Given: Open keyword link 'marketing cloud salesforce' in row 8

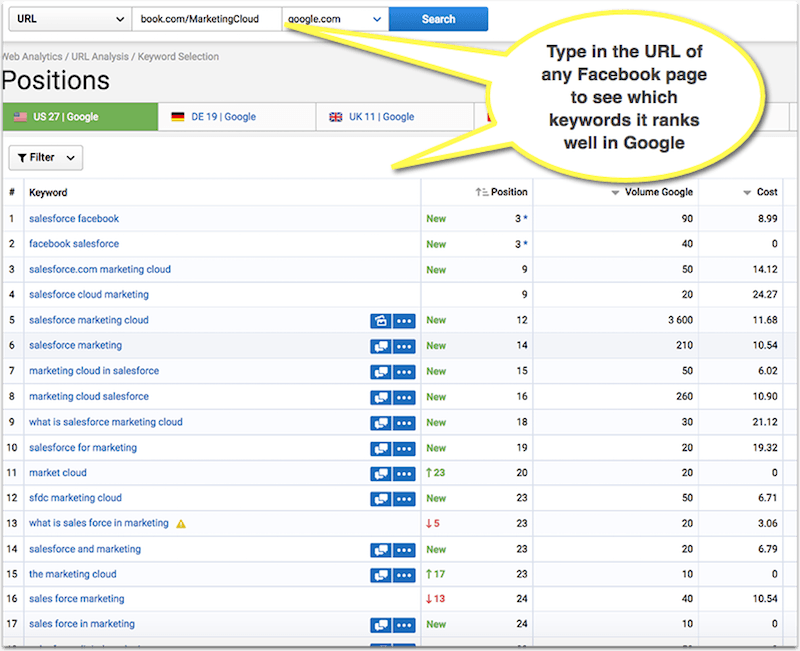Looking at the screenshot, I should (x=89, y=396).
